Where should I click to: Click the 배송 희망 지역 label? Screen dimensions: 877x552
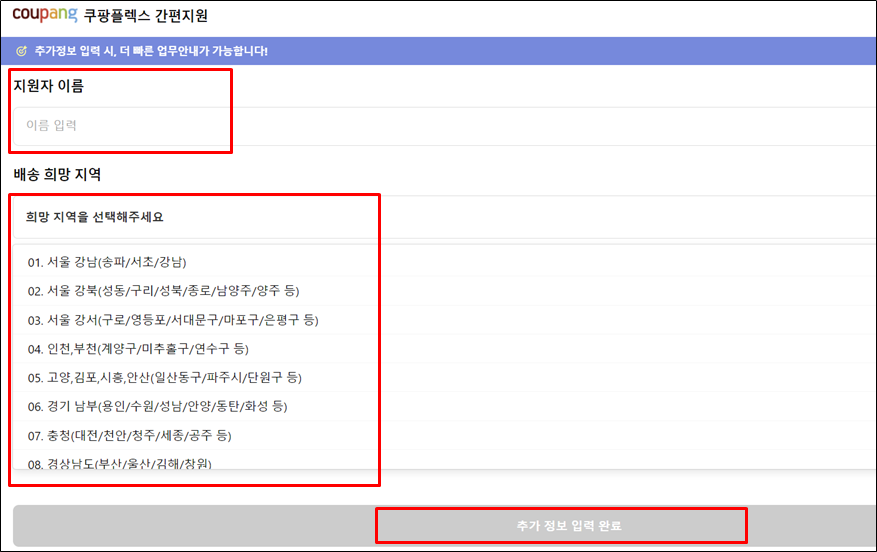click(x=57, y=174)
